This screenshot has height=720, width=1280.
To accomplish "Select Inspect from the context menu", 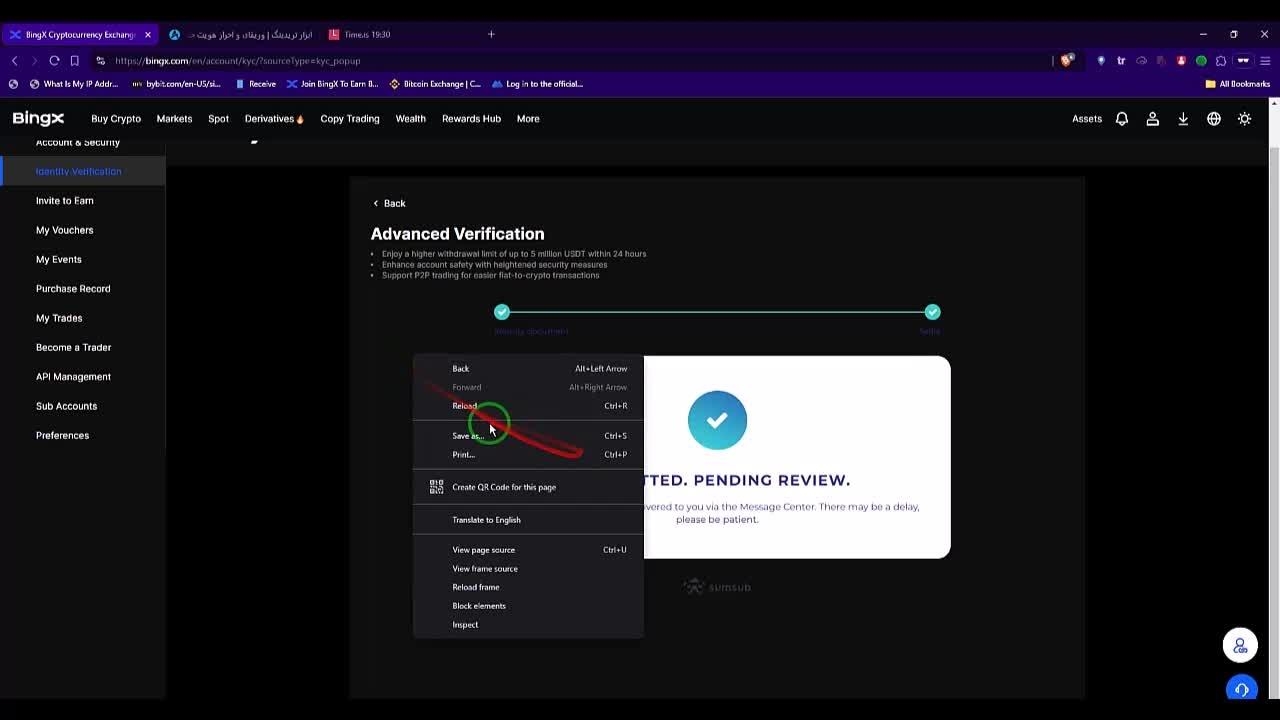I will point(465,625).
